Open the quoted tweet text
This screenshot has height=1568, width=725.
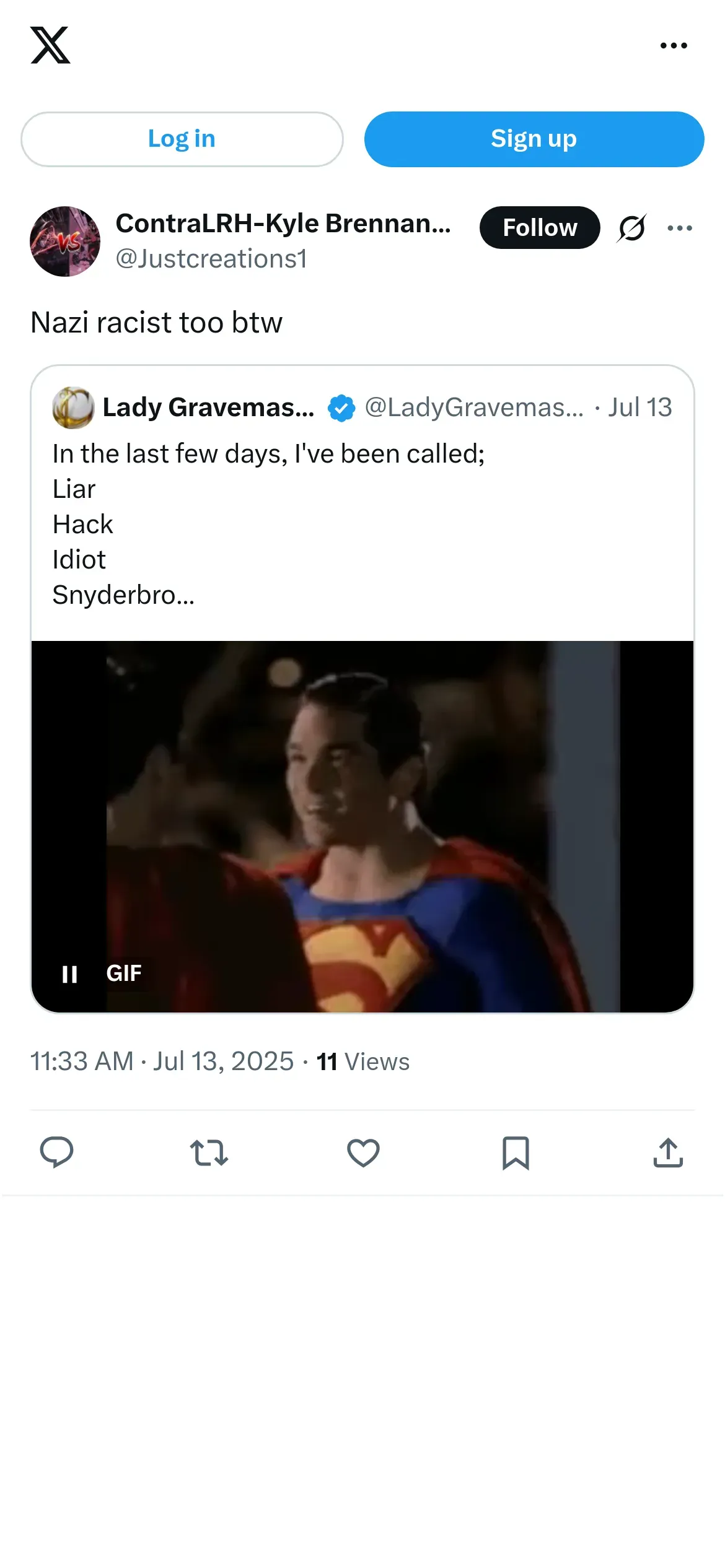268,523
